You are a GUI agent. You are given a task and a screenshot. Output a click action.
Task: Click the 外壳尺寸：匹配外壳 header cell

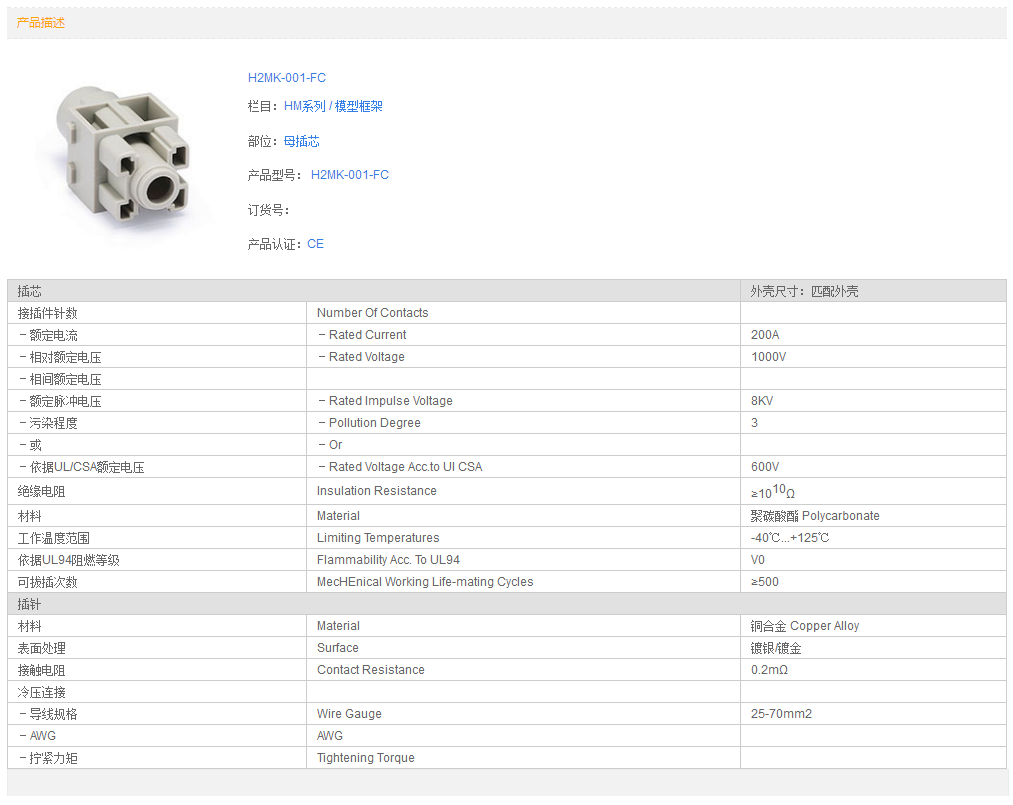805,291
